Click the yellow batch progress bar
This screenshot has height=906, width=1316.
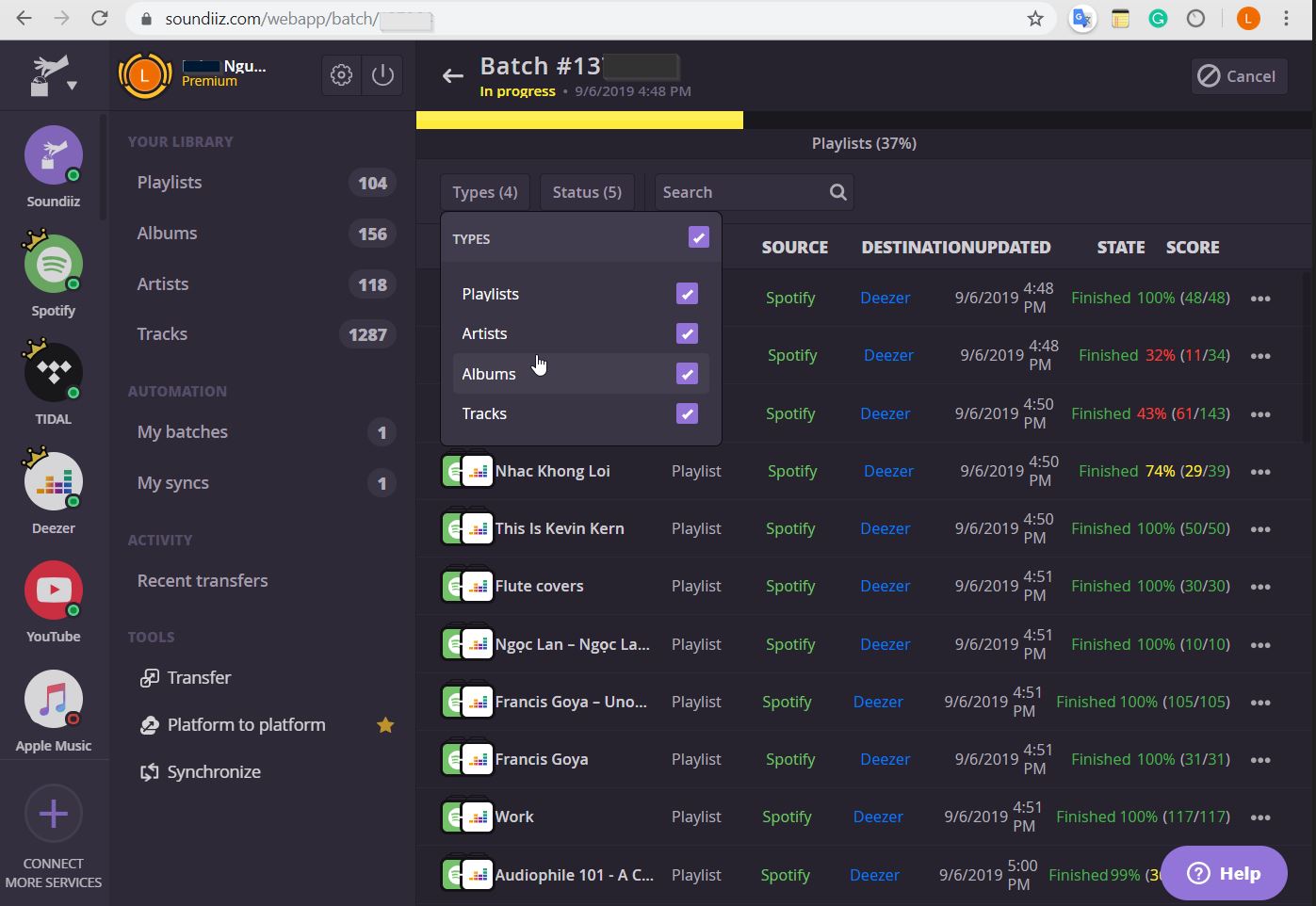tap(579, 120)
